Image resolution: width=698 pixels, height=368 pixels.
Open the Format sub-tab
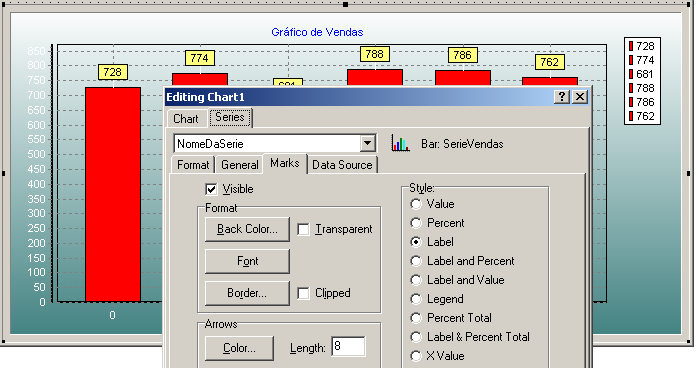pos(193,165)
